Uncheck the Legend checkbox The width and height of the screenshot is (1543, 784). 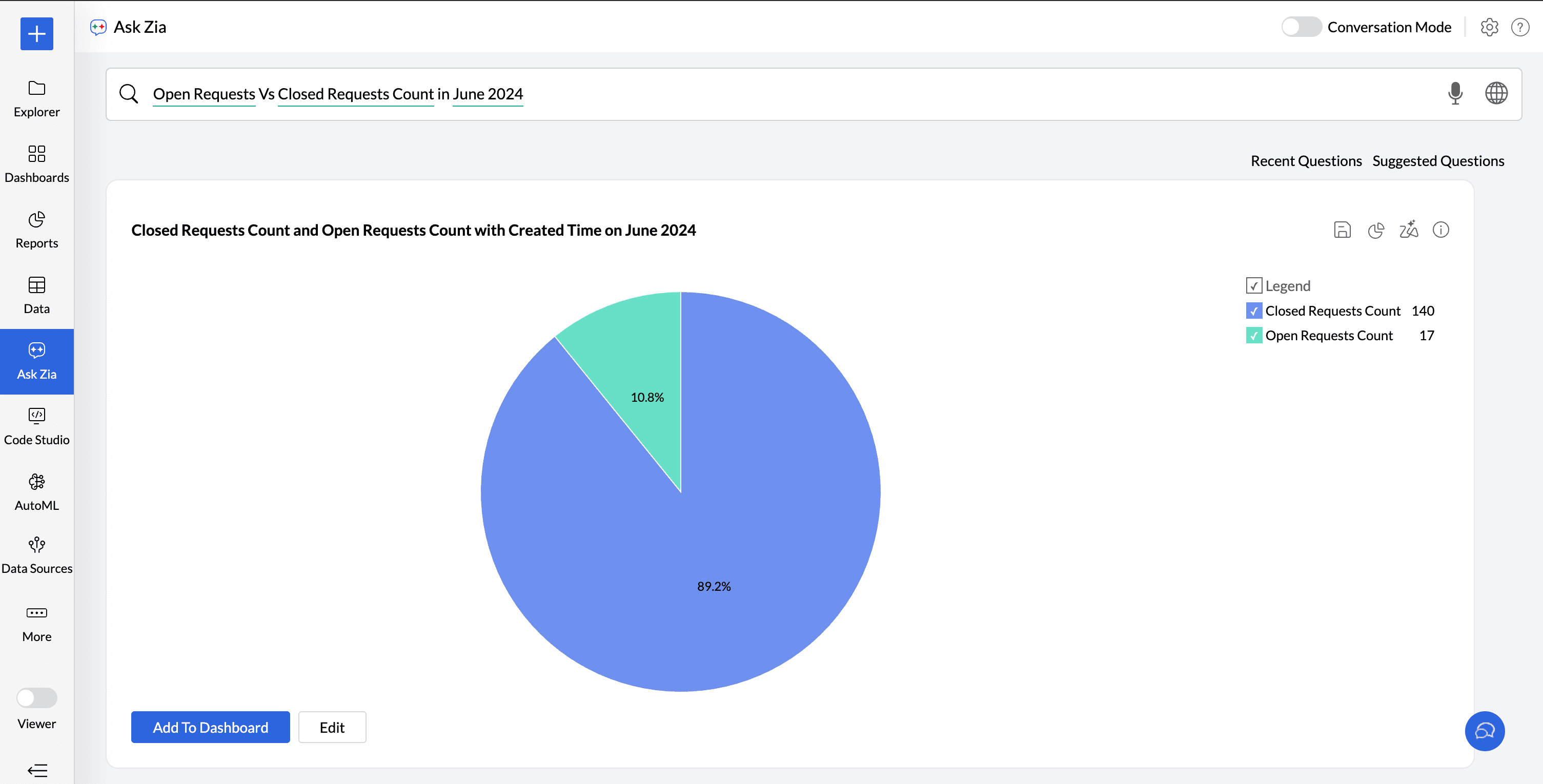(x=1254, y=286)
